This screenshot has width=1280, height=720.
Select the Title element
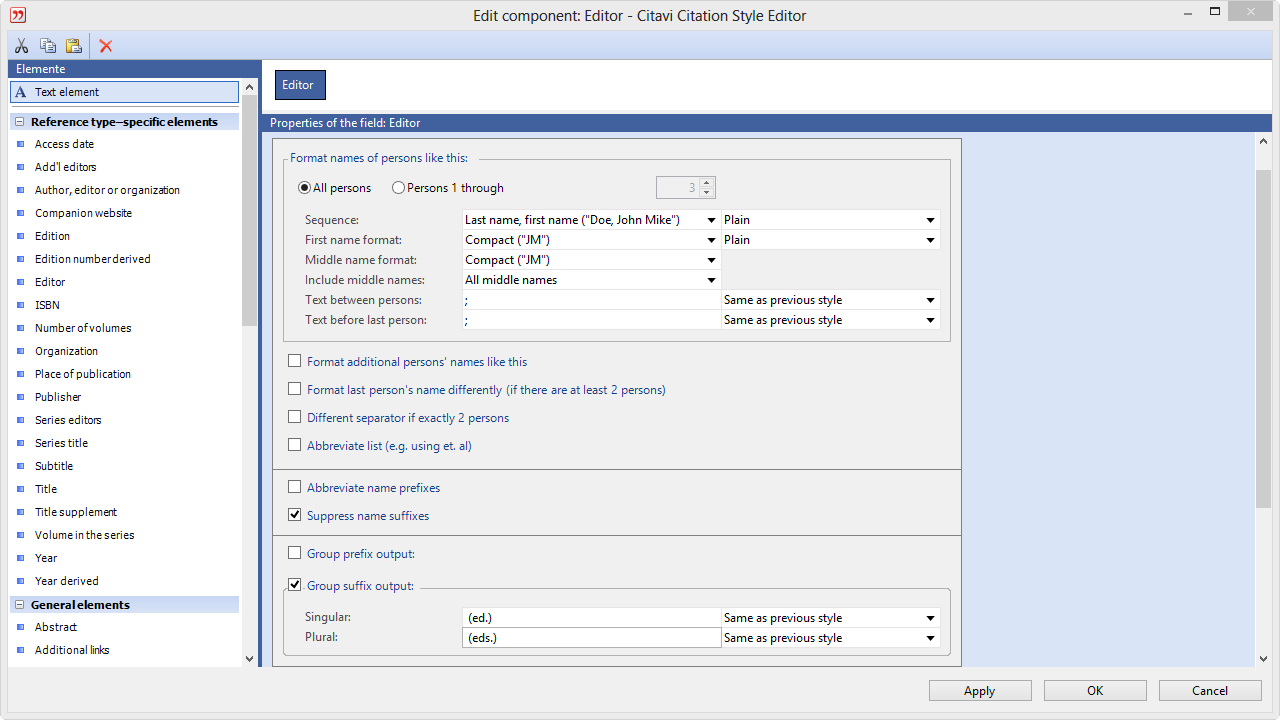(46, 489)
